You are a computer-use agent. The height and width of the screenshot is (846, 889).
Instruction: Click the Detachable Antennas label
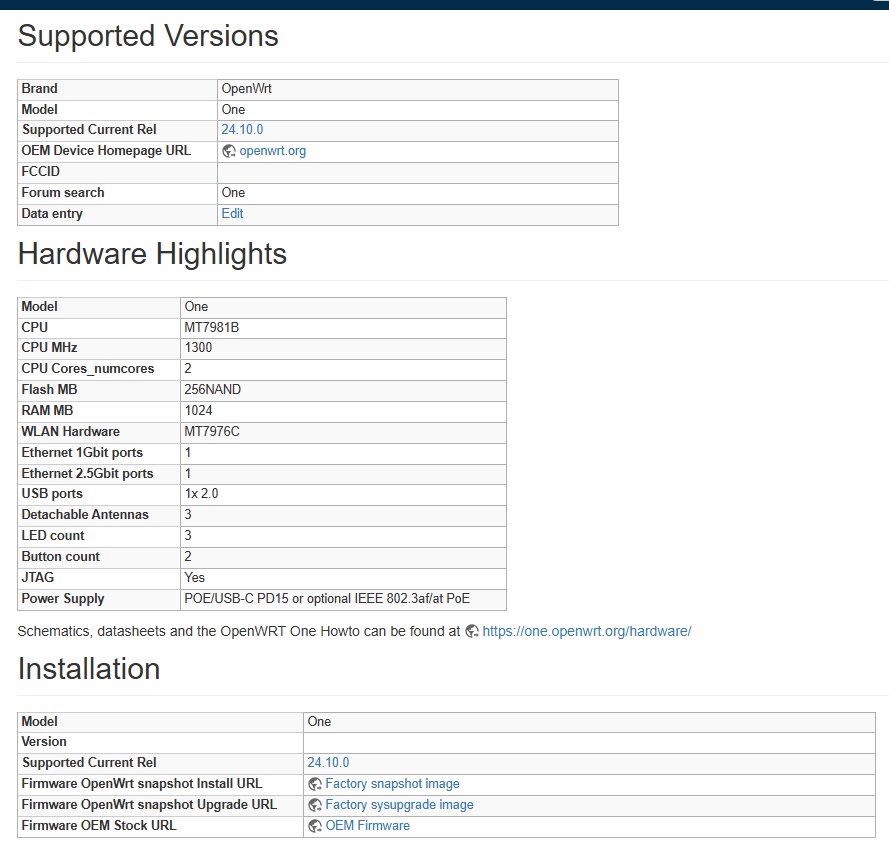85,515
